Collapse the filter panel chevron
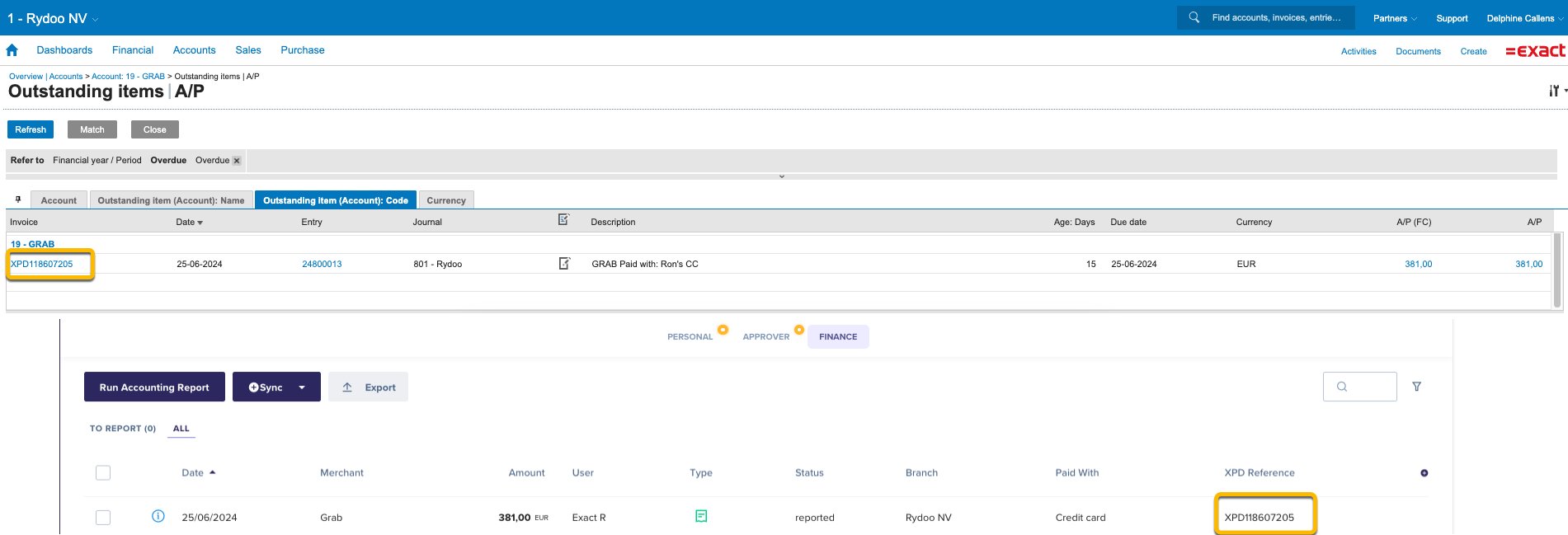The image size is (1568, 535). (781, 176)
